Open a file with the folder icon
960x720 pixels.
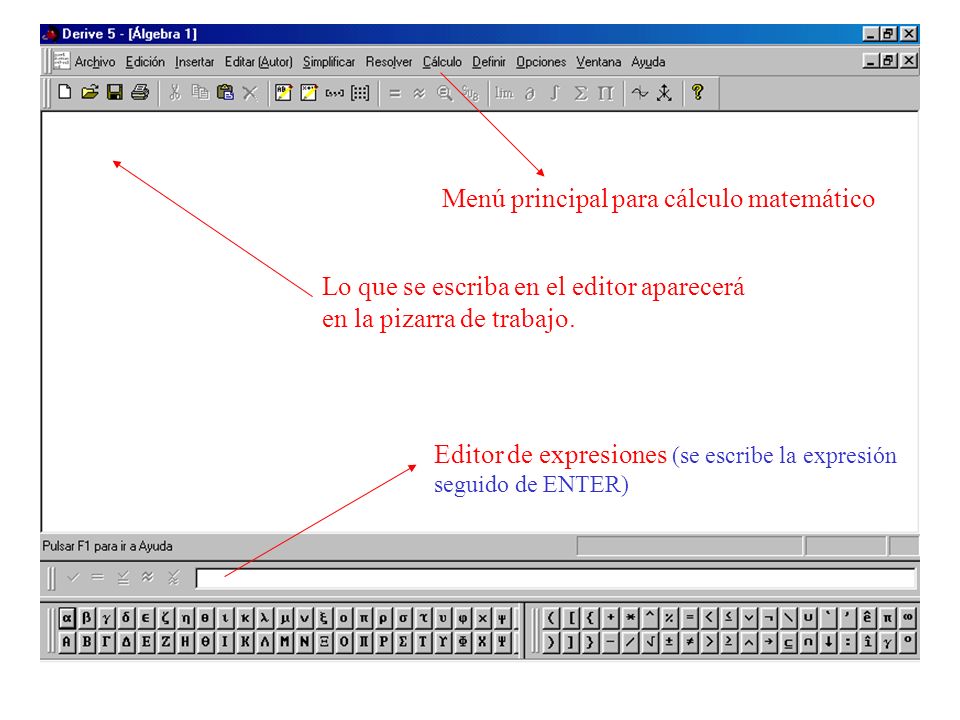click(90, 92)
